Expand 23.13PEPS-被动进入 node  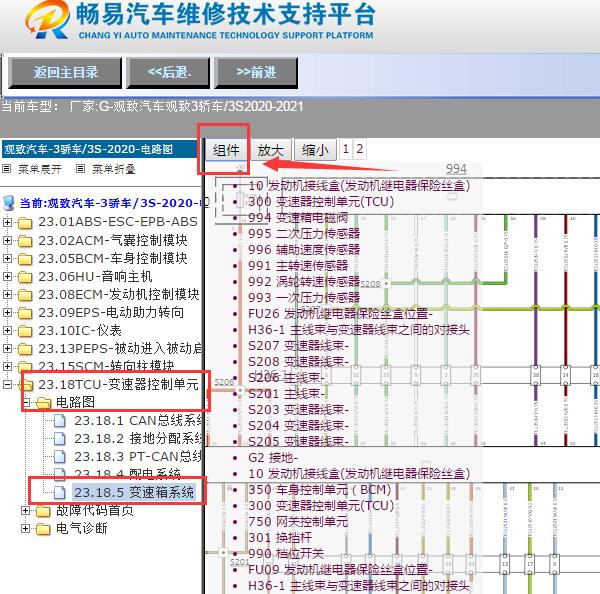[7, 348]
